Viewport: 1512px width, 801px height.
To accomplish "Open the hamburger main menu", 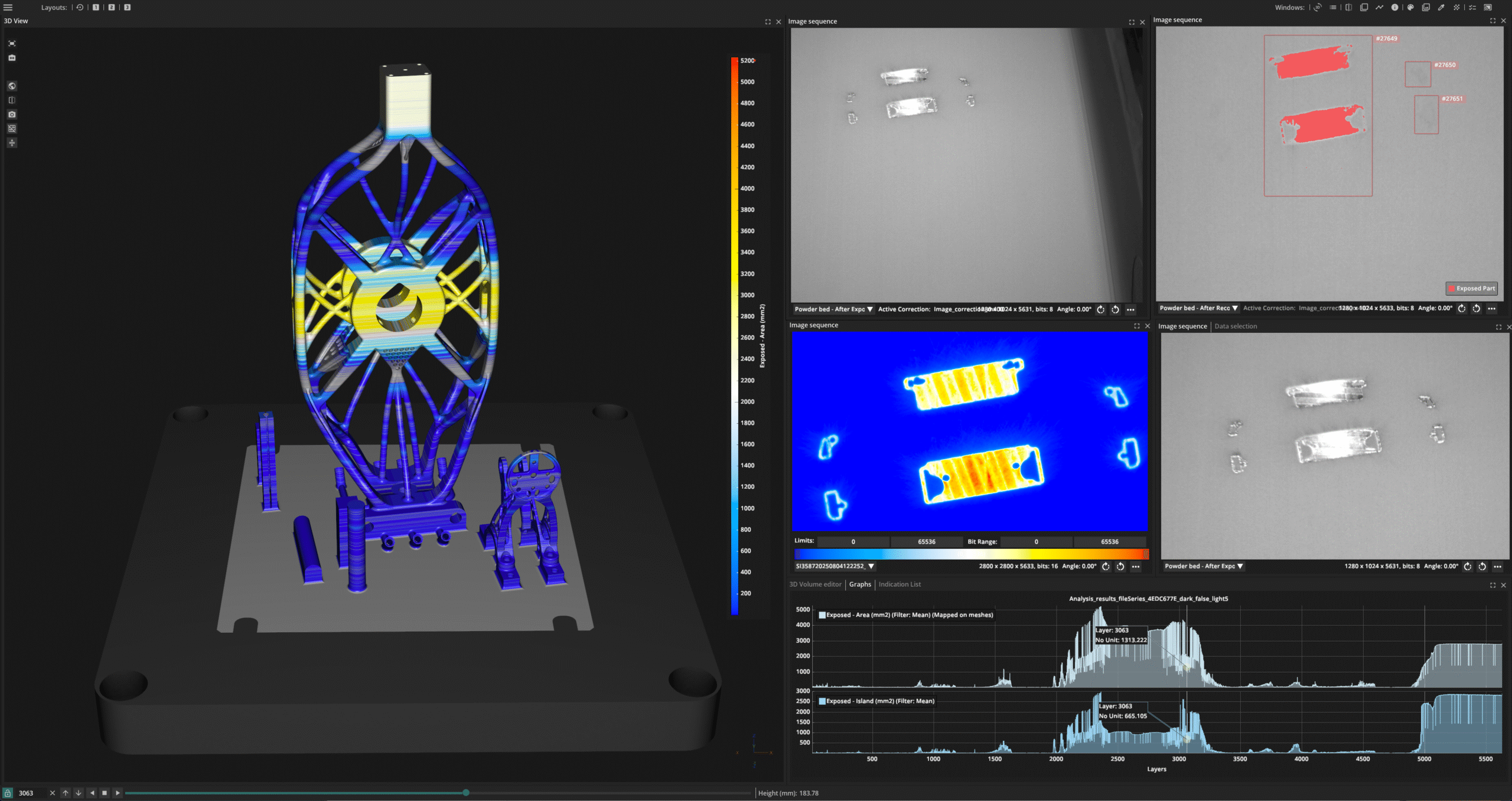I will coord(8,7).
